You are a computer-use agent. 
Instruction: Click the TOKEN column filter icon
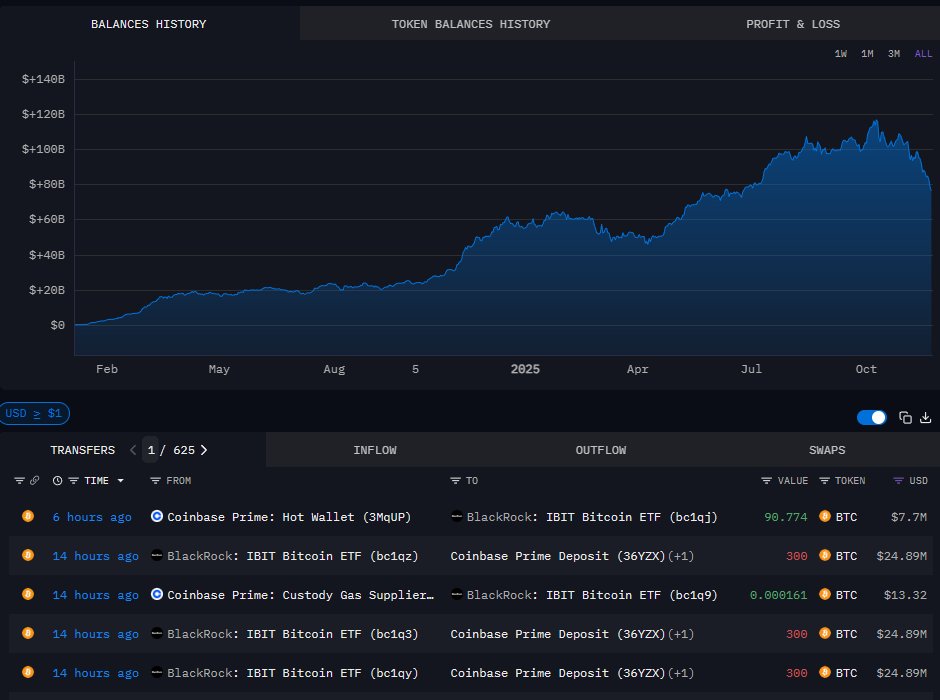(x=825, y=481)
